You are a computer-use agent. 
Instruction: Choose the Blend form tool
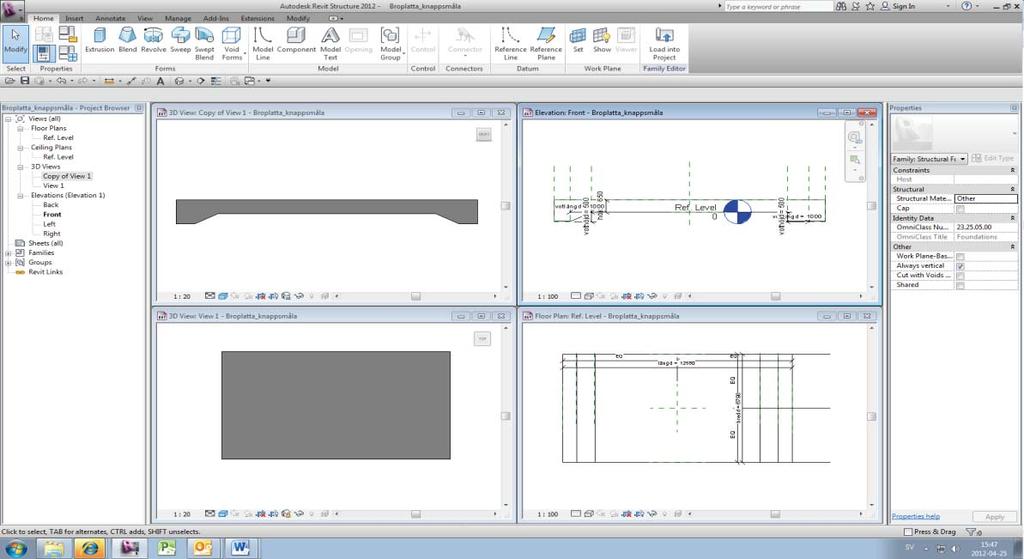[127, 40]
